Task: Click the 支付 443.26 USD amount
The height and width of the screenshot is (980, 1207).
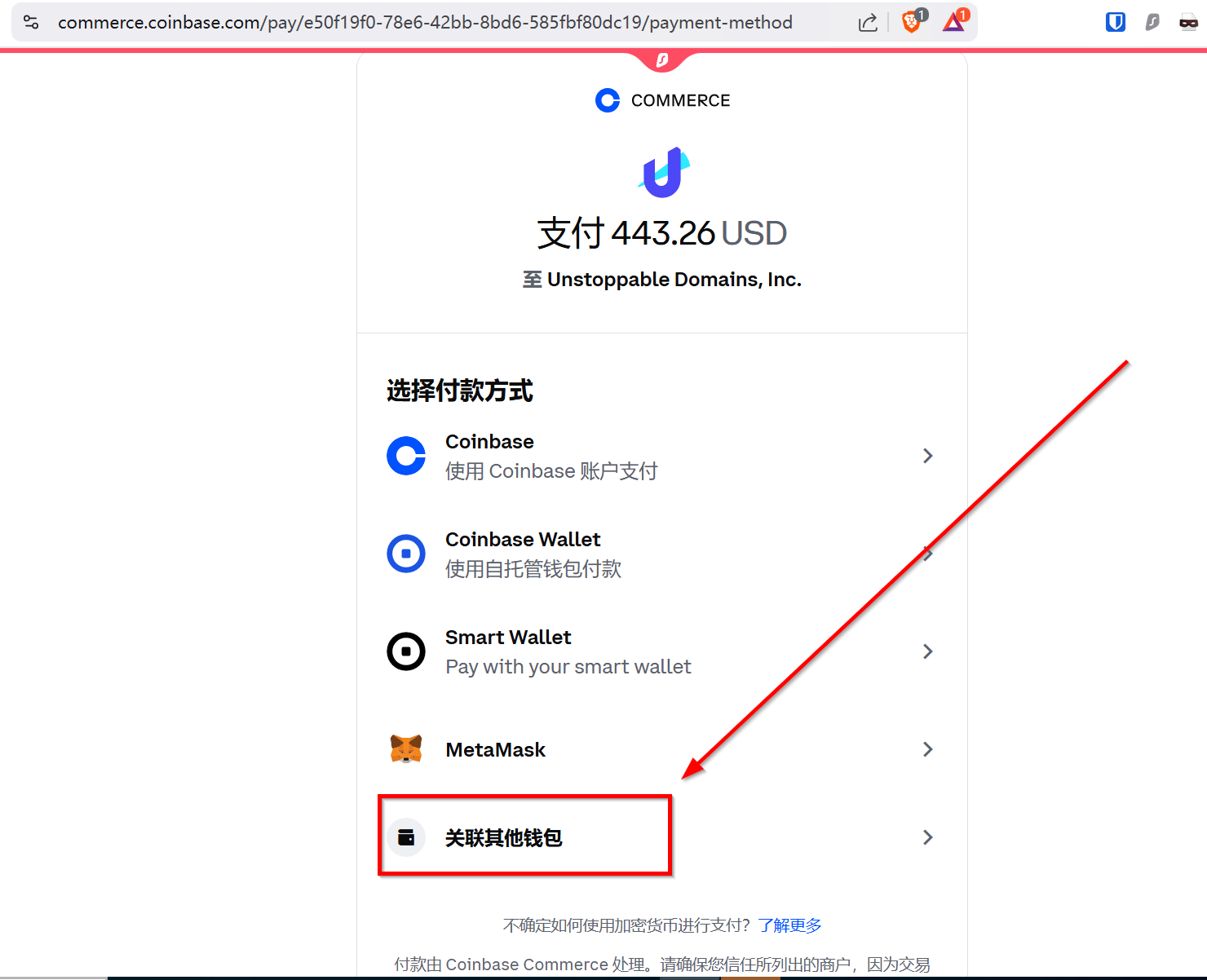Action: point(662,233)
